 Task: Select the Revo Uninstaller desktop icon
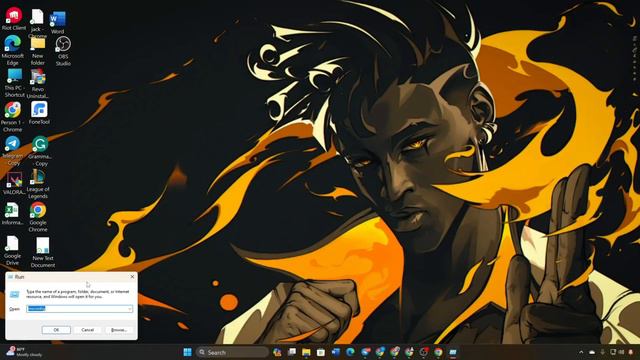(x=38, y=83)
